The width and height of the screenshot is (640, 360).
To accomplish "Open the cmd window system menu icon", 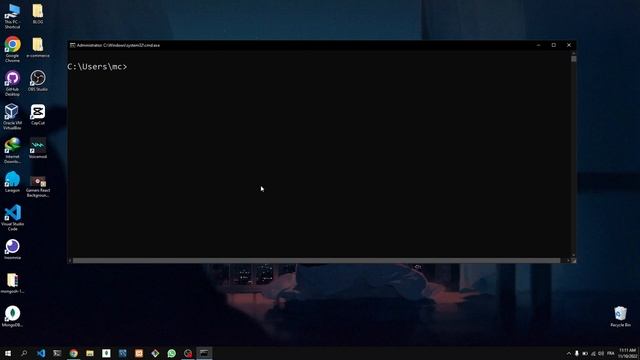I will tap(72, 45).
